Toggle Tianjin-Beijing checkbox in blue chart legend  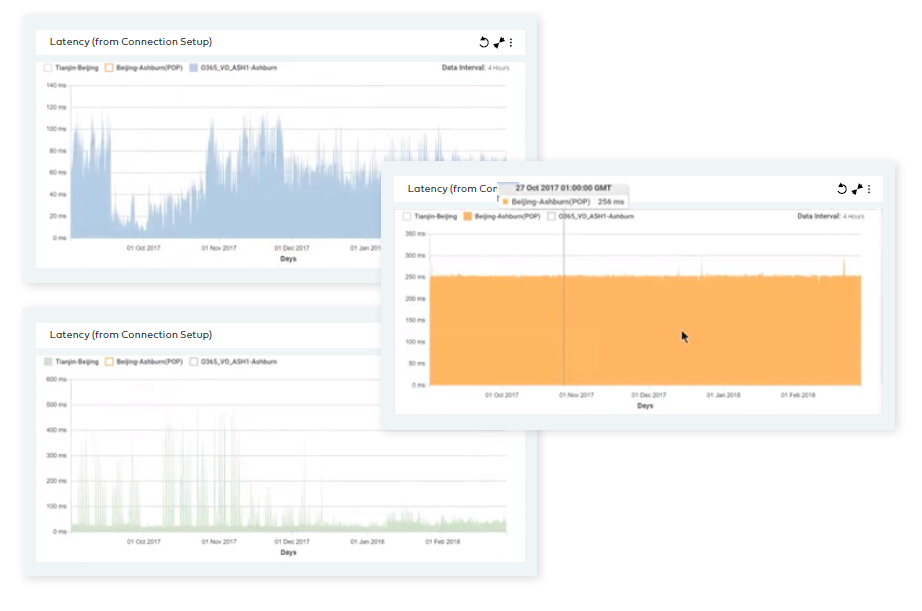point(48,68)
